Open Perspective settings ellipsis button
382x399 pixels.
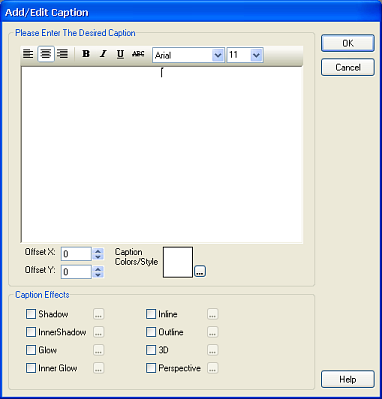pos(213,368)
